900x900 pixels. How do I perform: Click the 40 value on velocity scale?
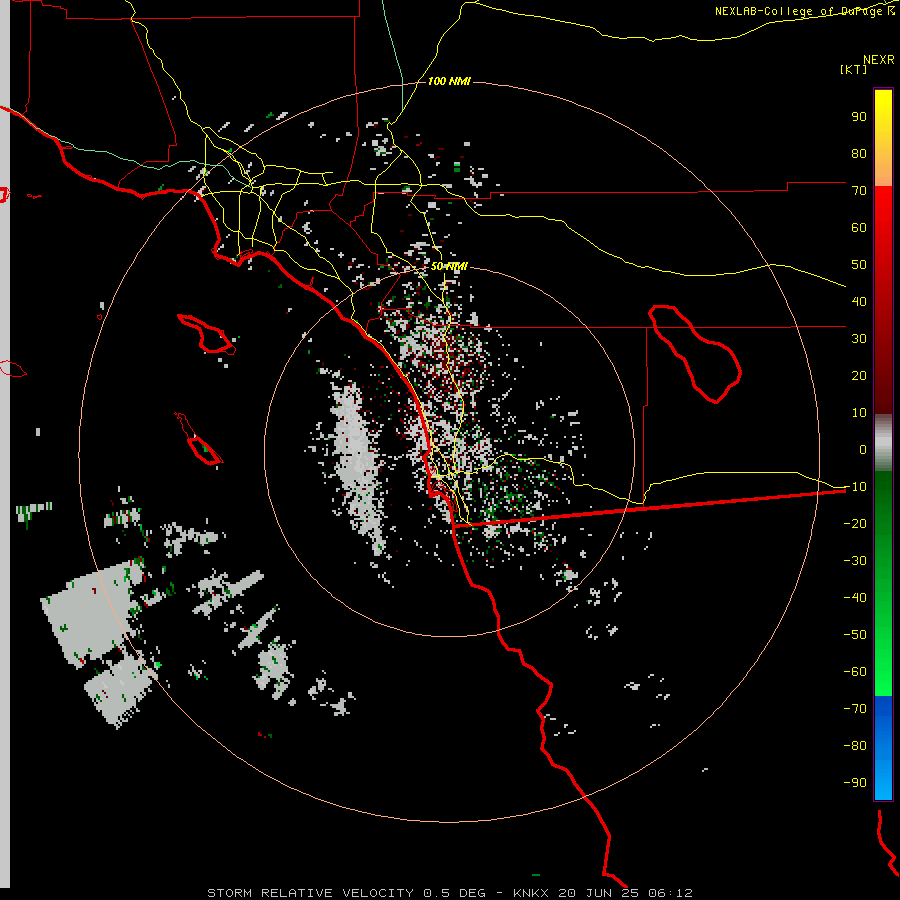pos(859,301)
